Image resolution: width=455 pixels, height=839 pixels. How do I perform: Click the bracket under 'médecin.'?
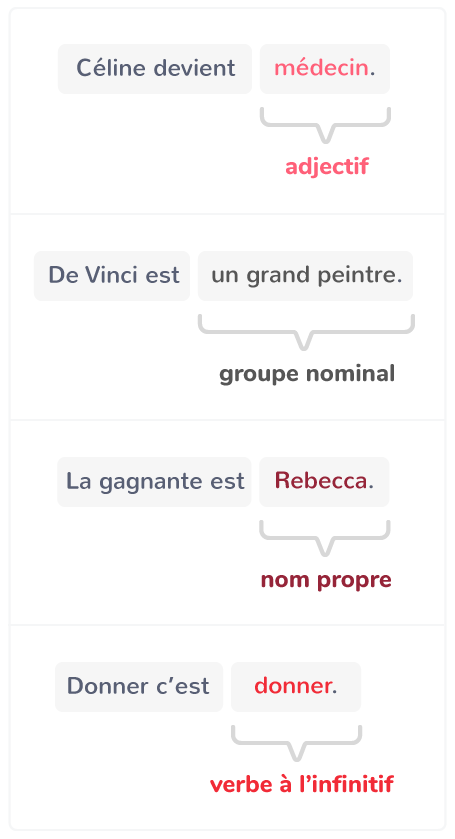325,125
